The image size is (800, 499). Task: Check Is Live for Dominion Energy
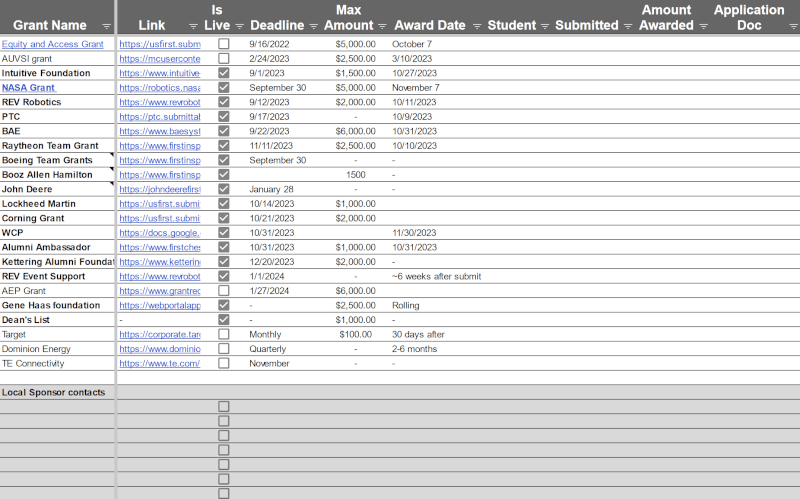[x=223, y=349]
